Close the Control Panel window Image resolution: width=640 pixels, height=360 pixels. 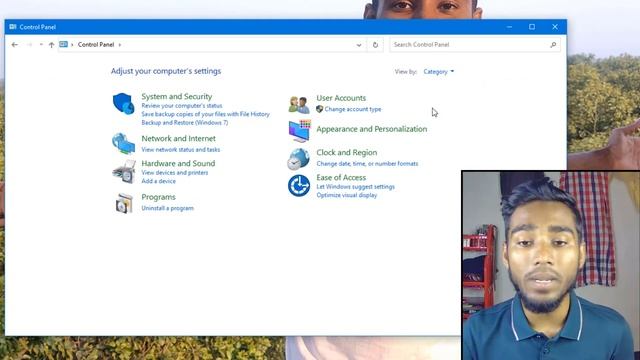555,27
